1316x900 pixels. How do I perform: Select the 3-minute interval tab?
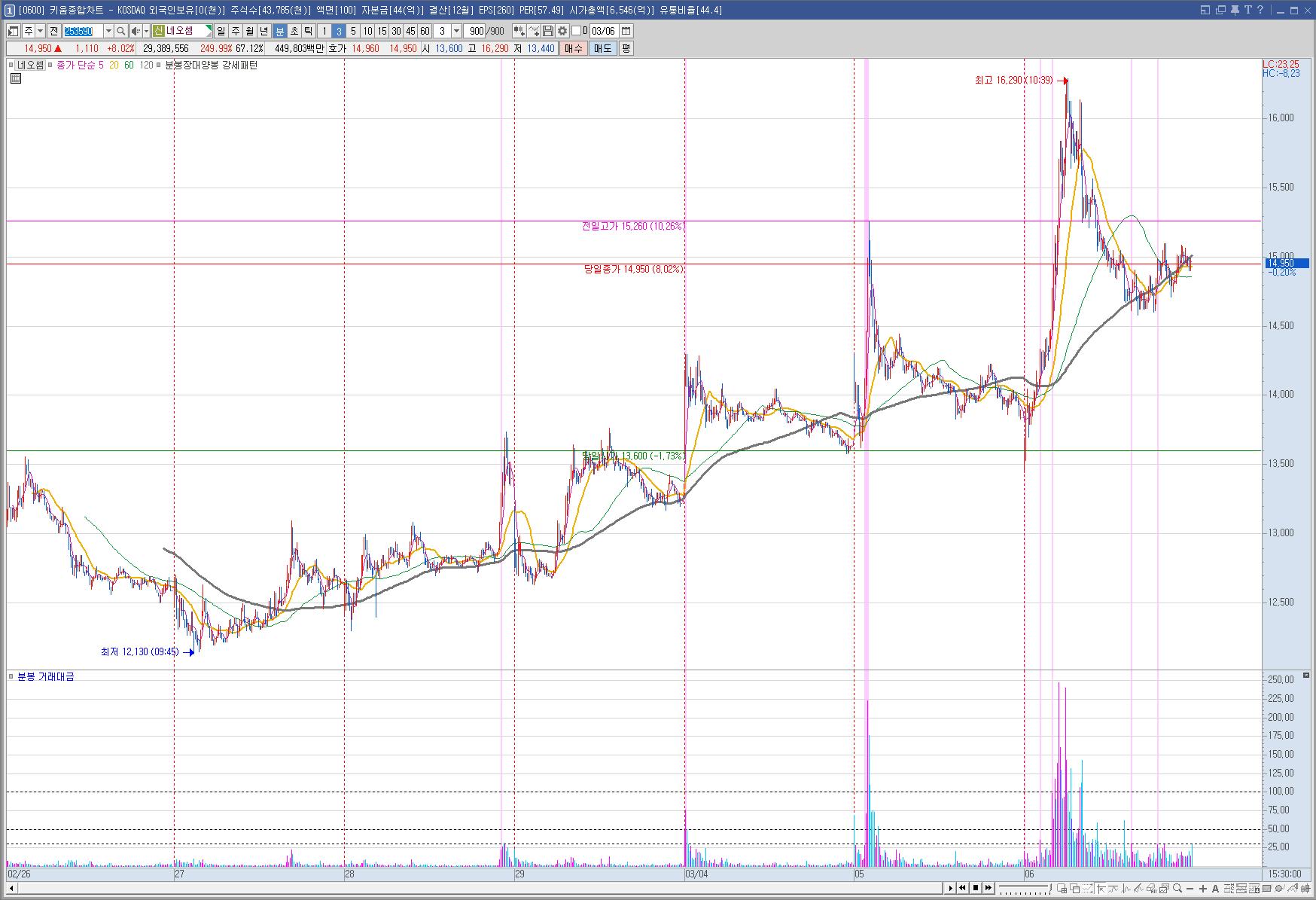coord(339,31)
